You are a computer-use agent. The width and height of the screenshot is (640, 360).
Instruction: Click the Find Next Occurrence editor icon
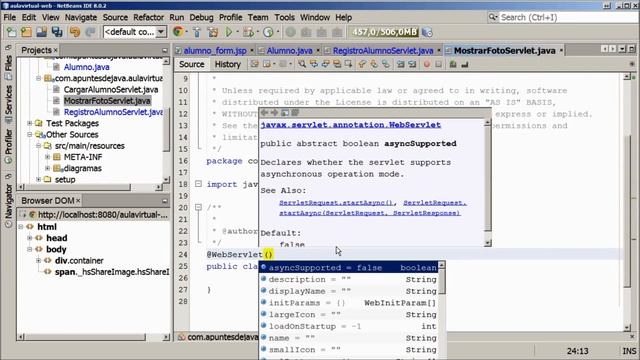[x=325, y=64]
